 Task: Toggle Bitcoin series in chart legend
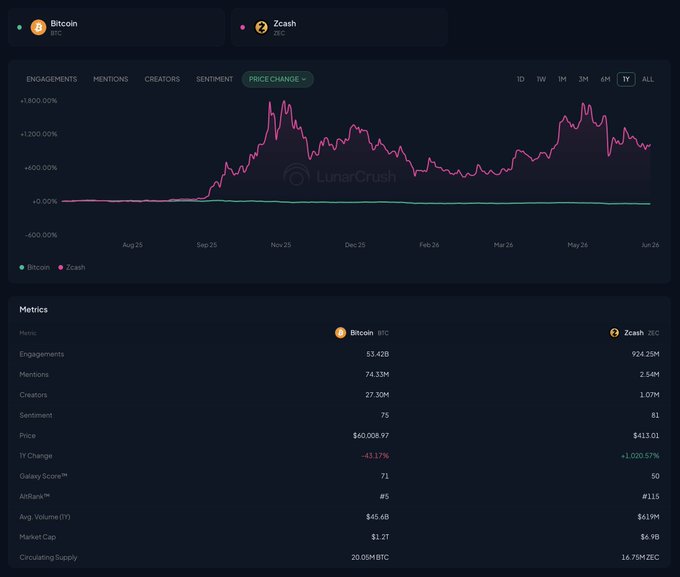pyautogui.click(x=34, y=267)
